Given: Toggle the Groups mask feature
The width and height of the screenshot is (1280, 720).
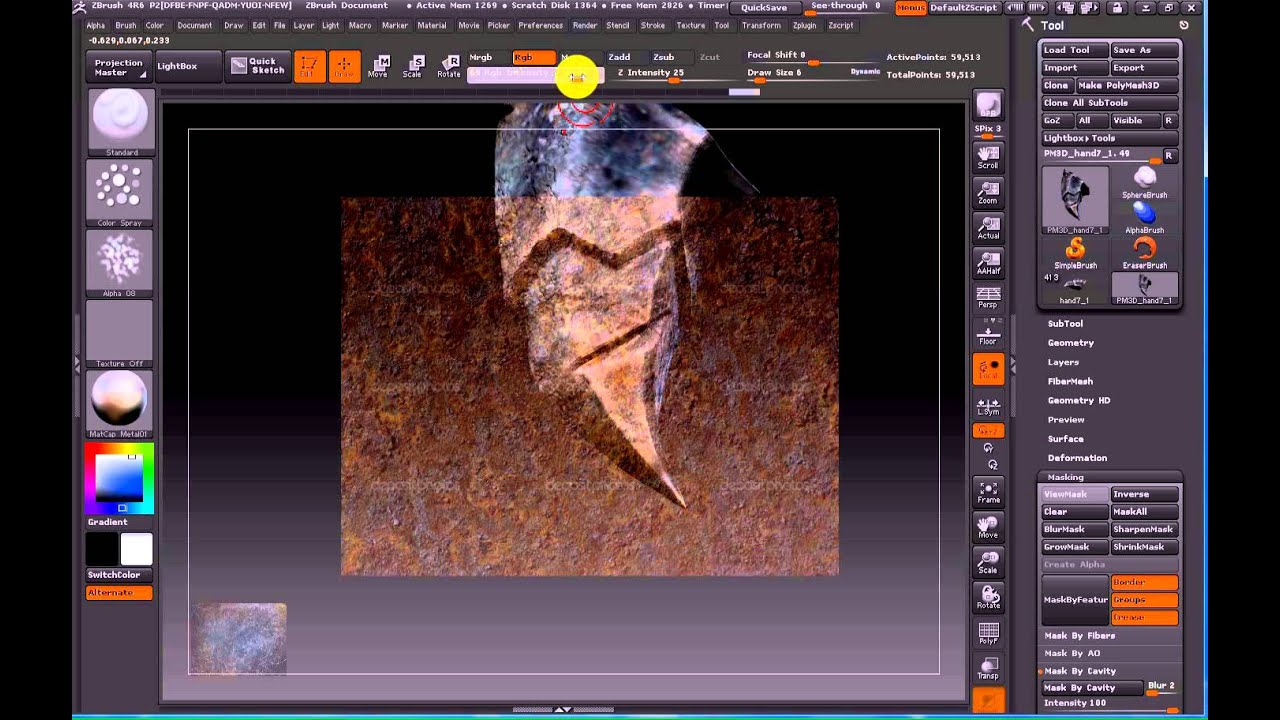Looking at the screenshot, I should [x=1145, y=600].
